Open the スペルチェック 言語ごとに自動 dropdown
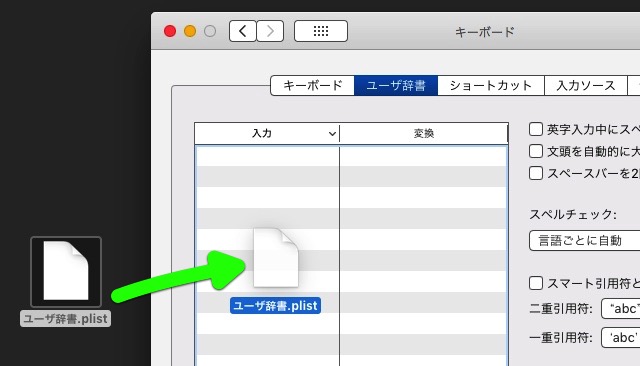640x366 pixels. (x=584, y=241)
